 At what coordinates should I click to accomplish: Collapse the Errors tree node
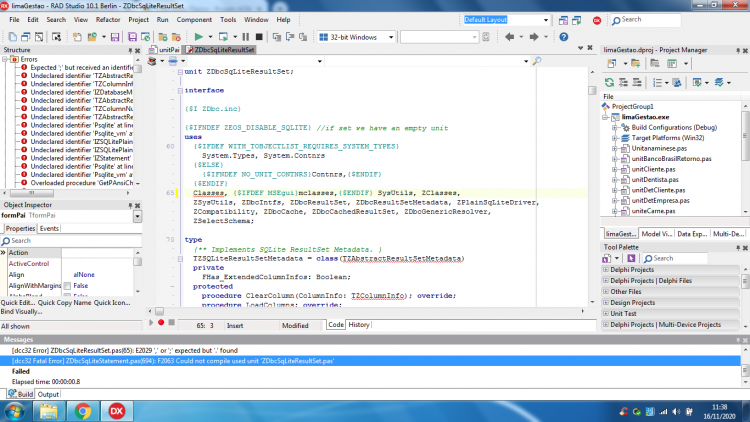tap(5, 59)
